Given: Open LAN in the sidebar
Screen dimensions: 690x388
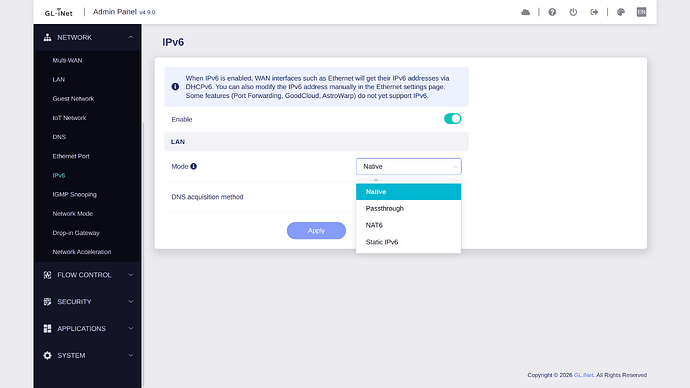Looking at the screenshot, I should (59, 80).
